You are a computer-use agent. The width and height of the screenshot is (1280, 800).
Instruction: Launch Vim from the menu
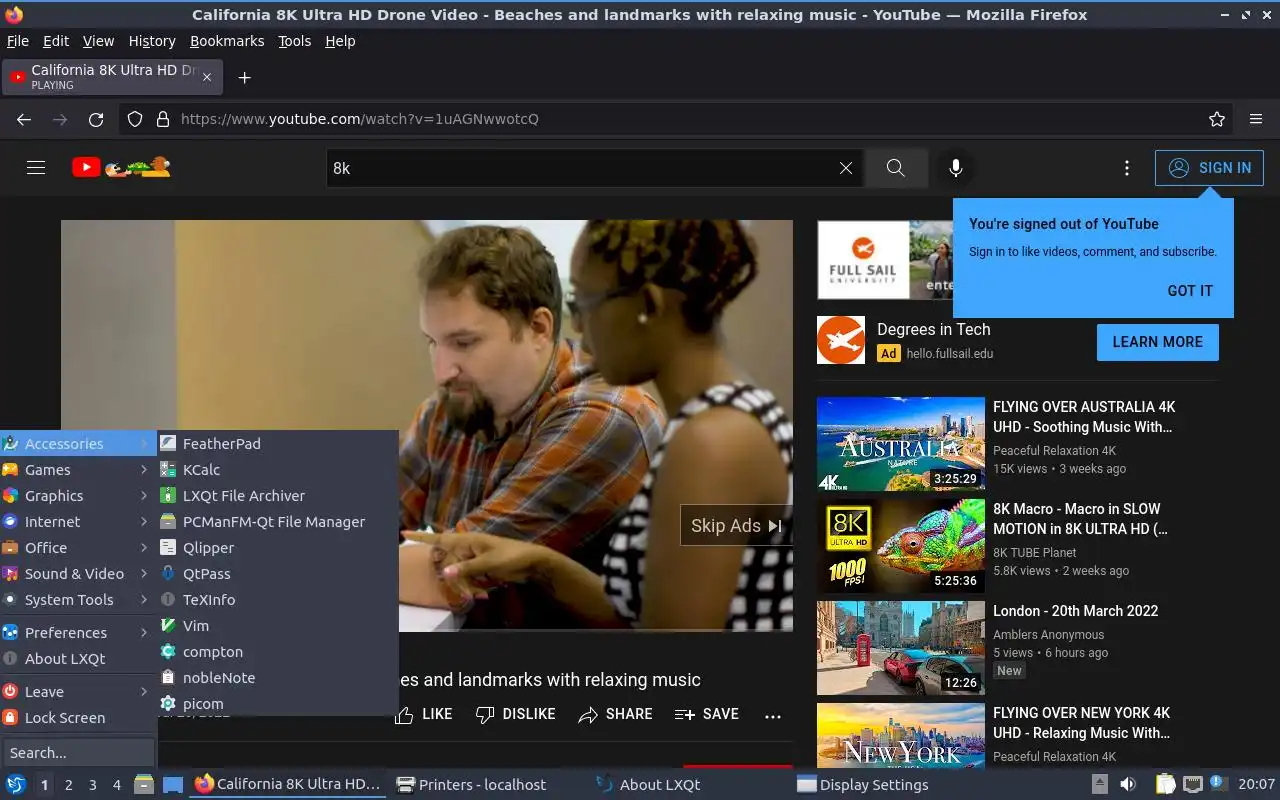tap(278, 625)
